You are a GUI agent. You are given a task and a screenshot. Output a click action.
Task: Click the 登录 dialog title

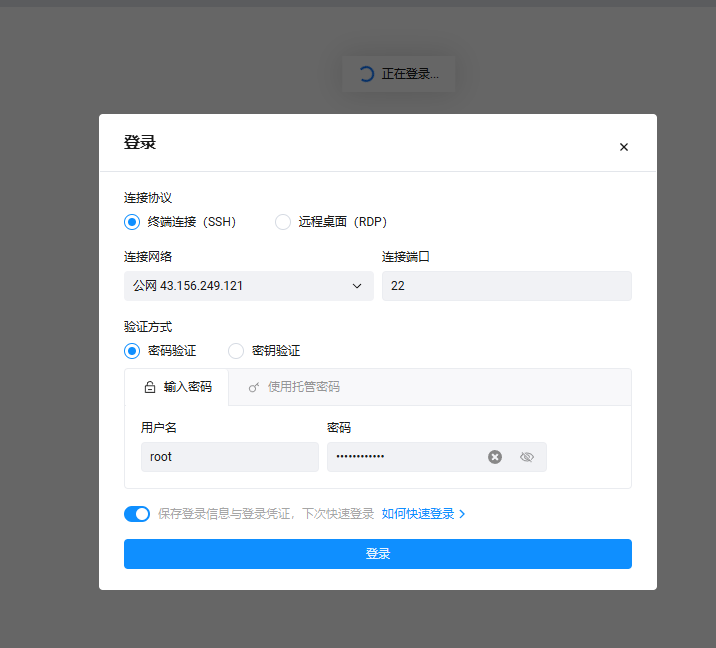pos(140,142)
